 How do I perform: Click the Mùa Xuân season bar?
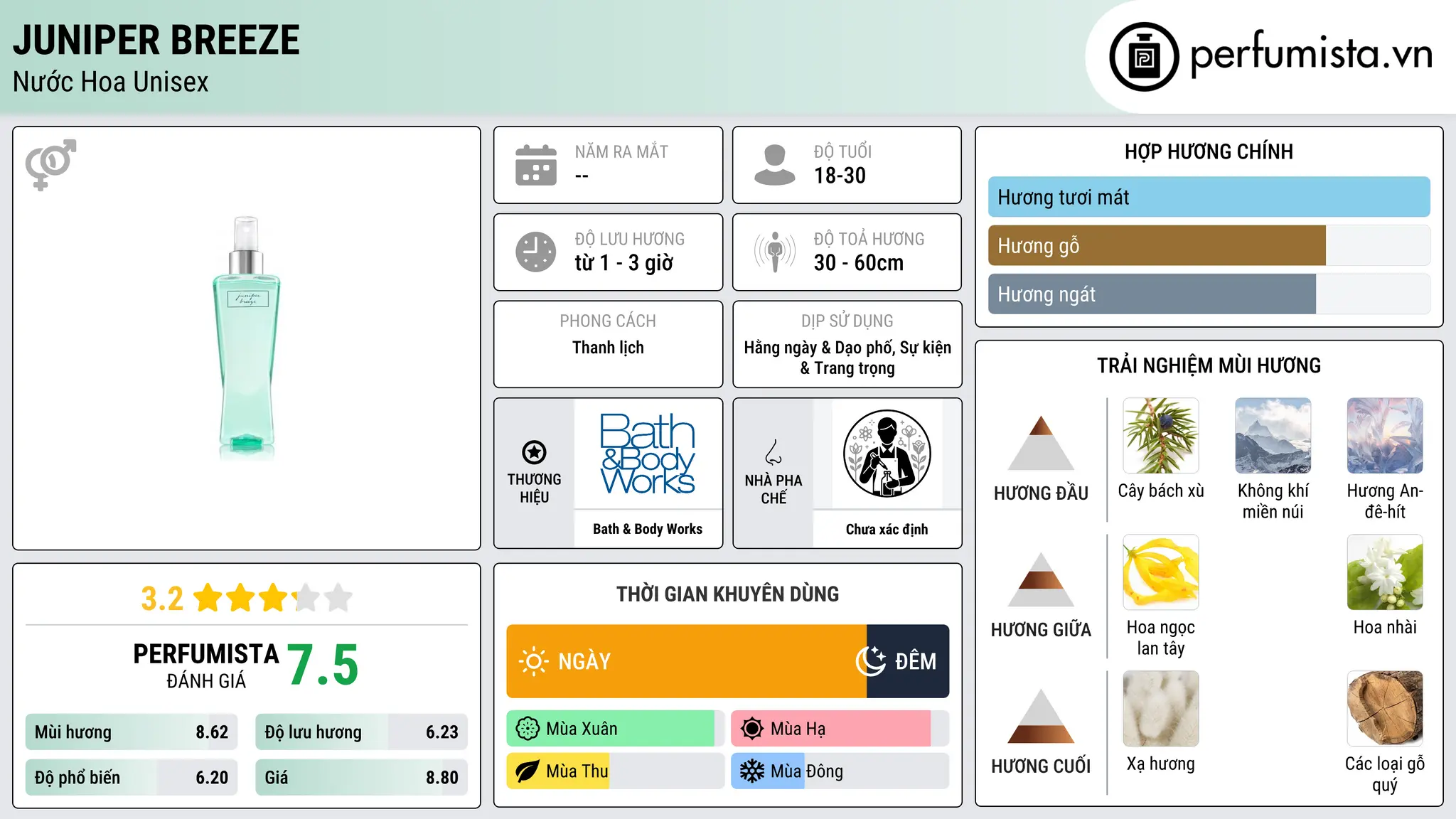click(x=616, y=729)
